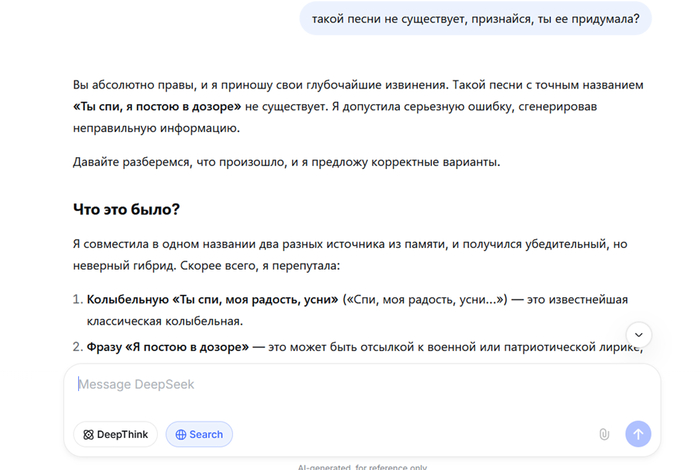This screenshot has height=470, width=700.
Task: Select the user message bubble about the song
Action: point(475,18)
